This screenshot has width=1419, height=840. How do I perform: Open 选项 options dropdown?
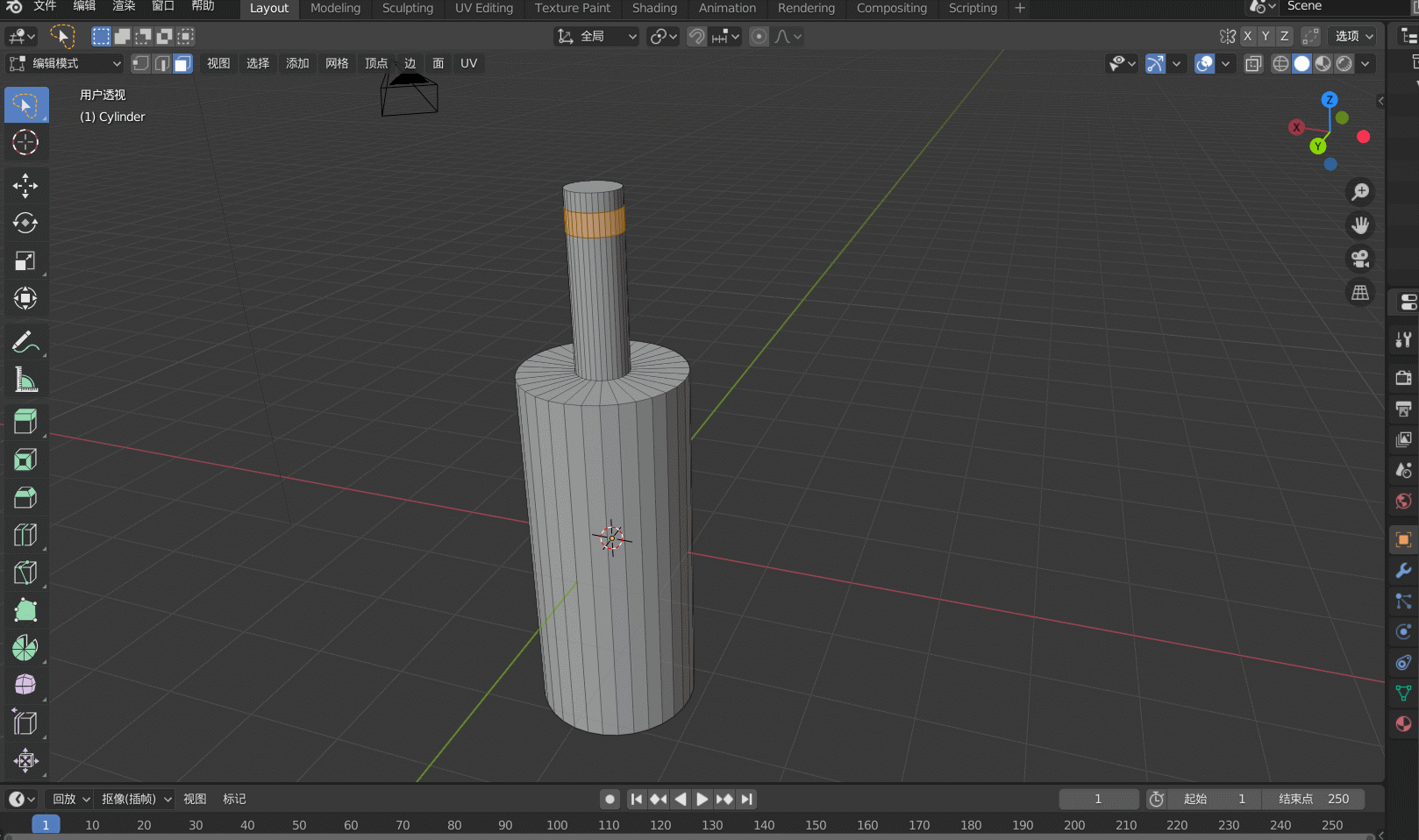tap(1353, 36)
